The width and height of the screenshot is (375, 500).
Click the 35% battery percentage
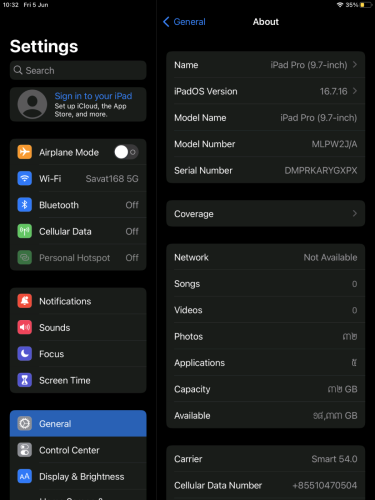point(352,5)
